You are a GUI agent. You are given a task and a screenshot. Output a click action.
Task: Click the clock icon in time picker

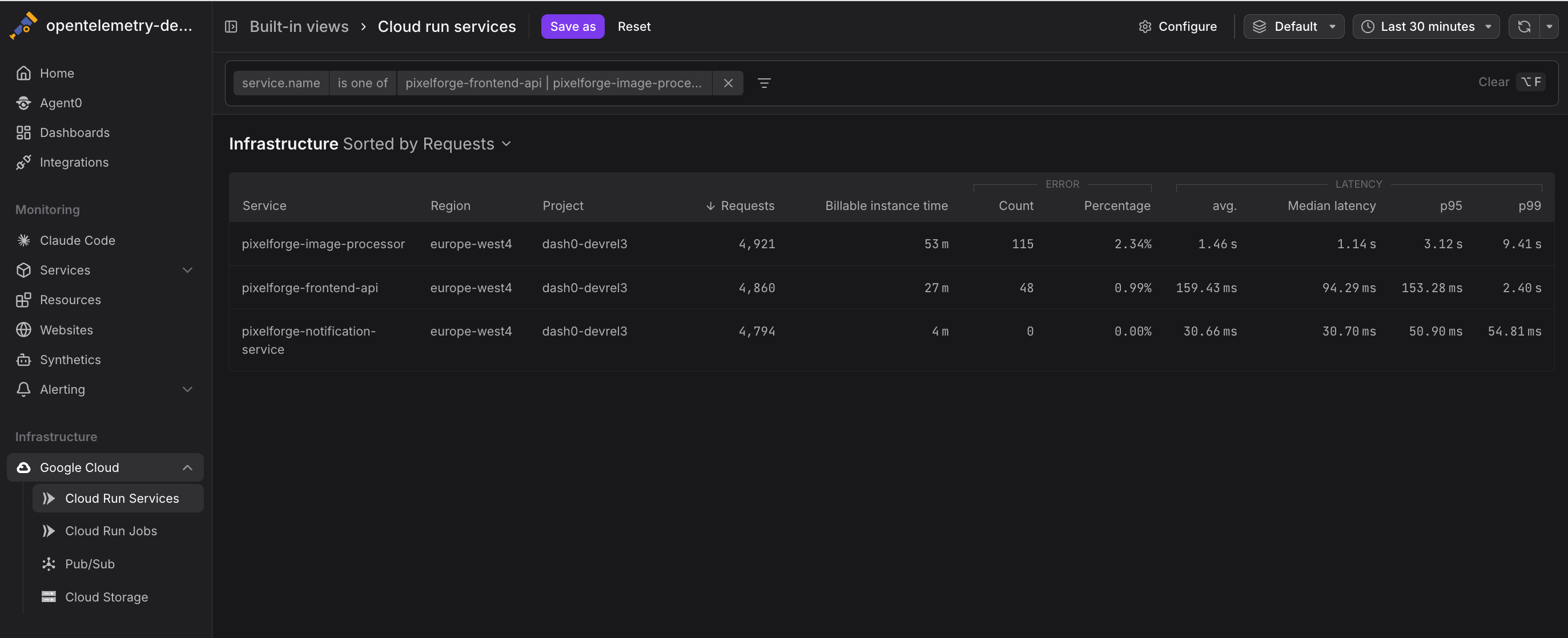click(1367, 26)
